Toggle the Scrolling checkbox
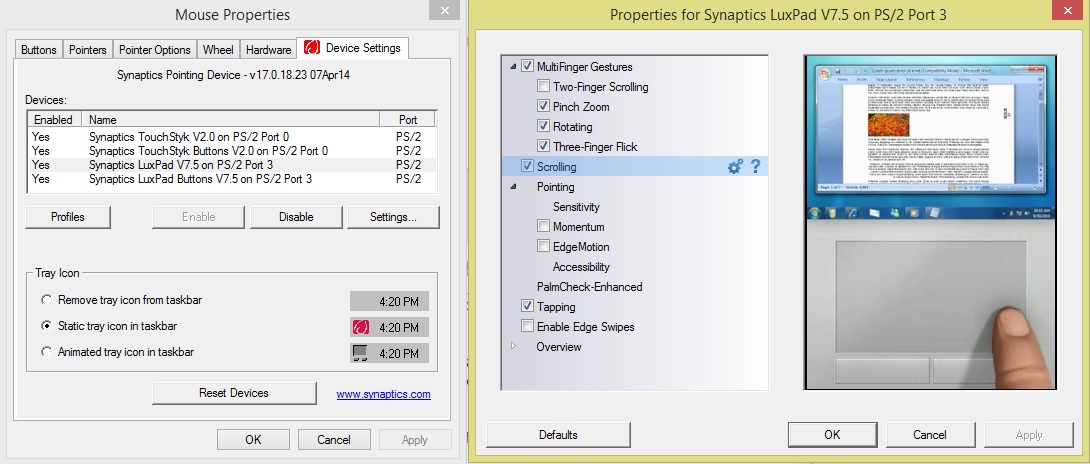 click(x=527, y=167)
